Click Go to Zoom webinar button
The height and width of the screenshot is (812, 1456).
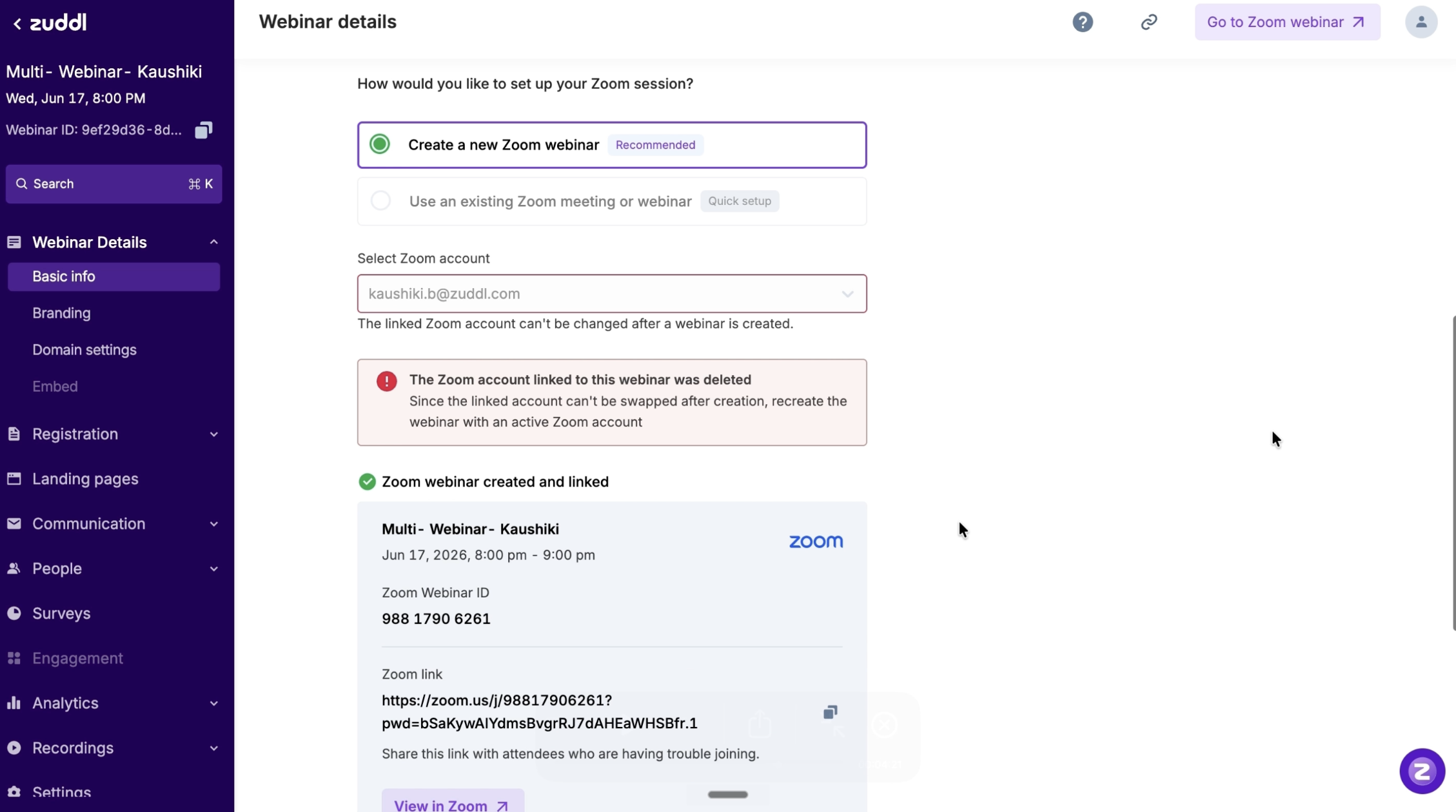point(1287,22)
